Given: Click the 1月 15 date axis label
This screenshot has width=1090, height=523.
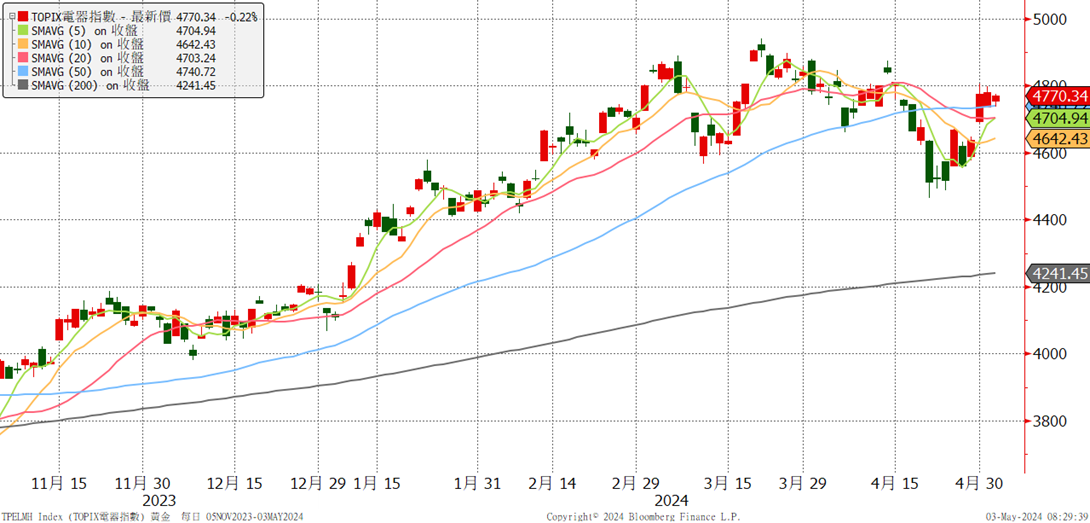Looking at the screenshot, I should click(x=378, y=483).
